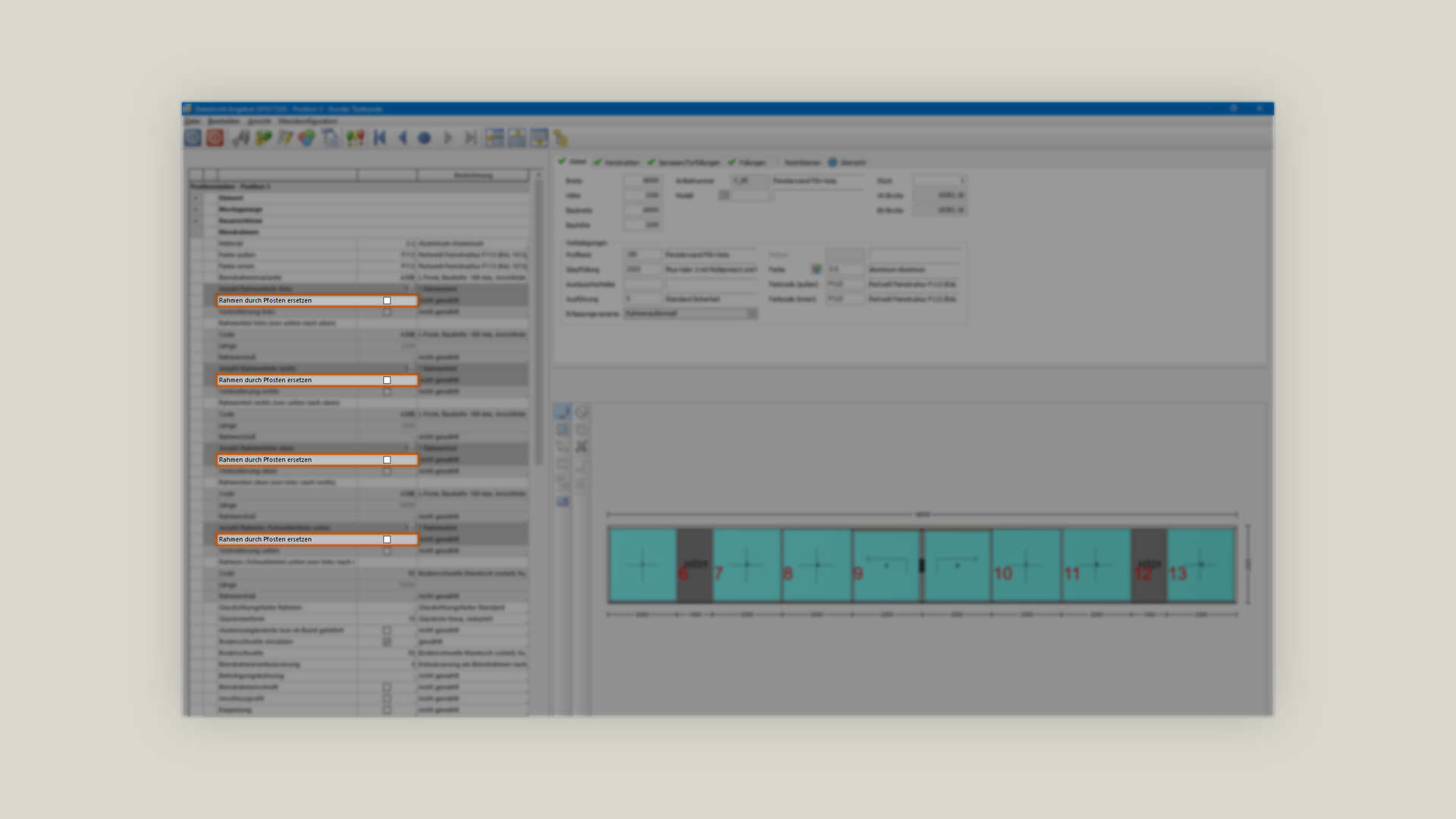Click the red circular toolbar icon
This screenshot has height=819, width=1456.
tap(215, 138)
